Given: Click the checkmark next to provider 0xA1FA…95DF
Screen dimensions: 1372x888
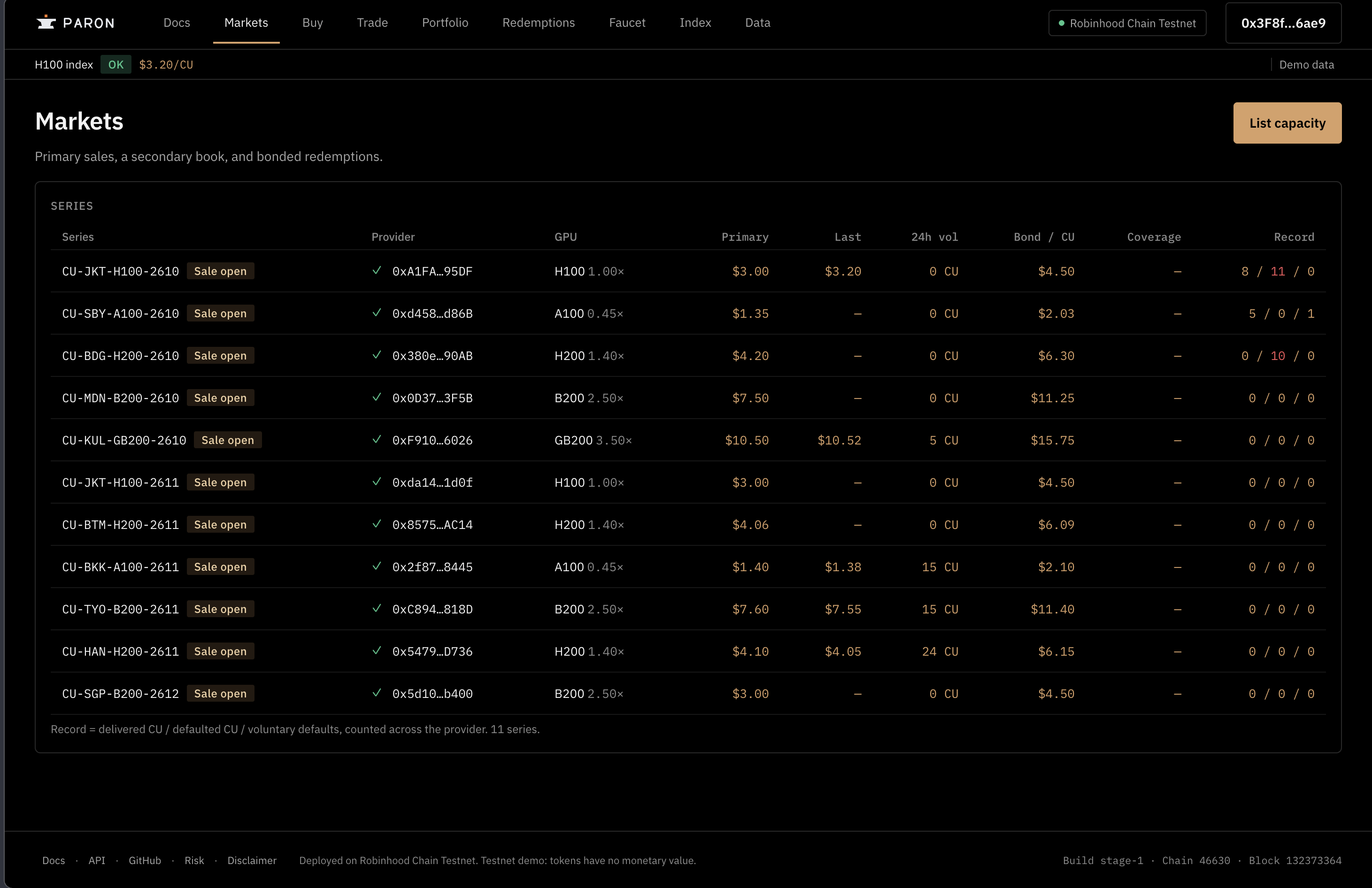Looking at the screenshot, I should coord(377,270).
